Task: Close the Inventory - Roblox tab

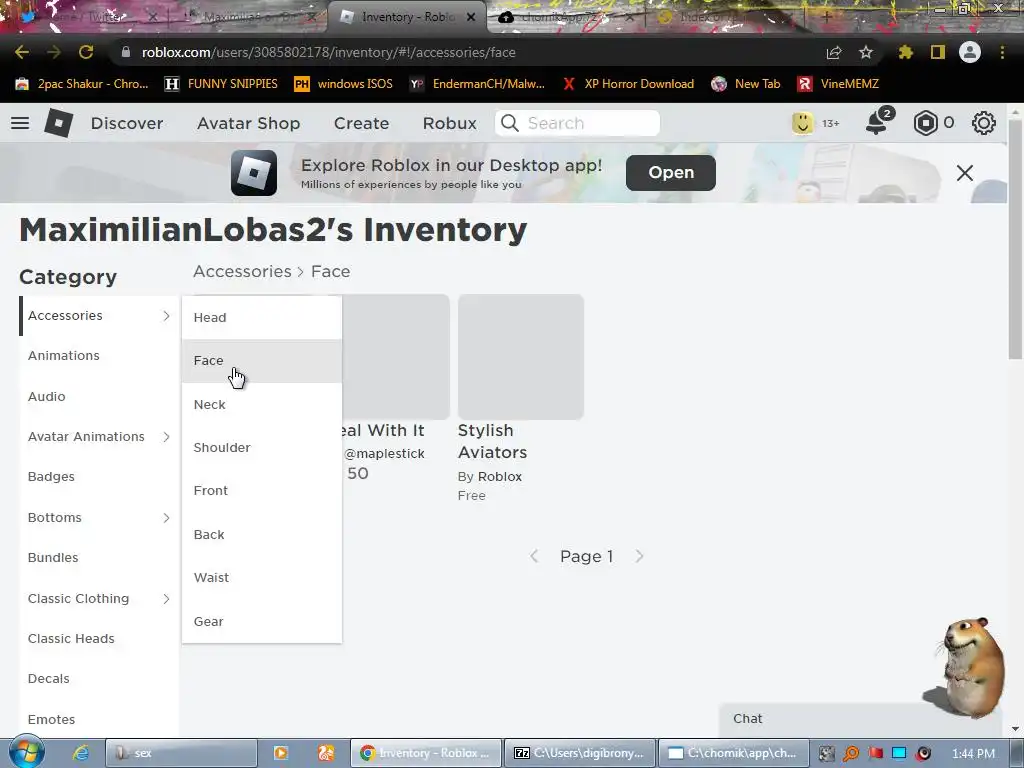Action: pos(471,17)
